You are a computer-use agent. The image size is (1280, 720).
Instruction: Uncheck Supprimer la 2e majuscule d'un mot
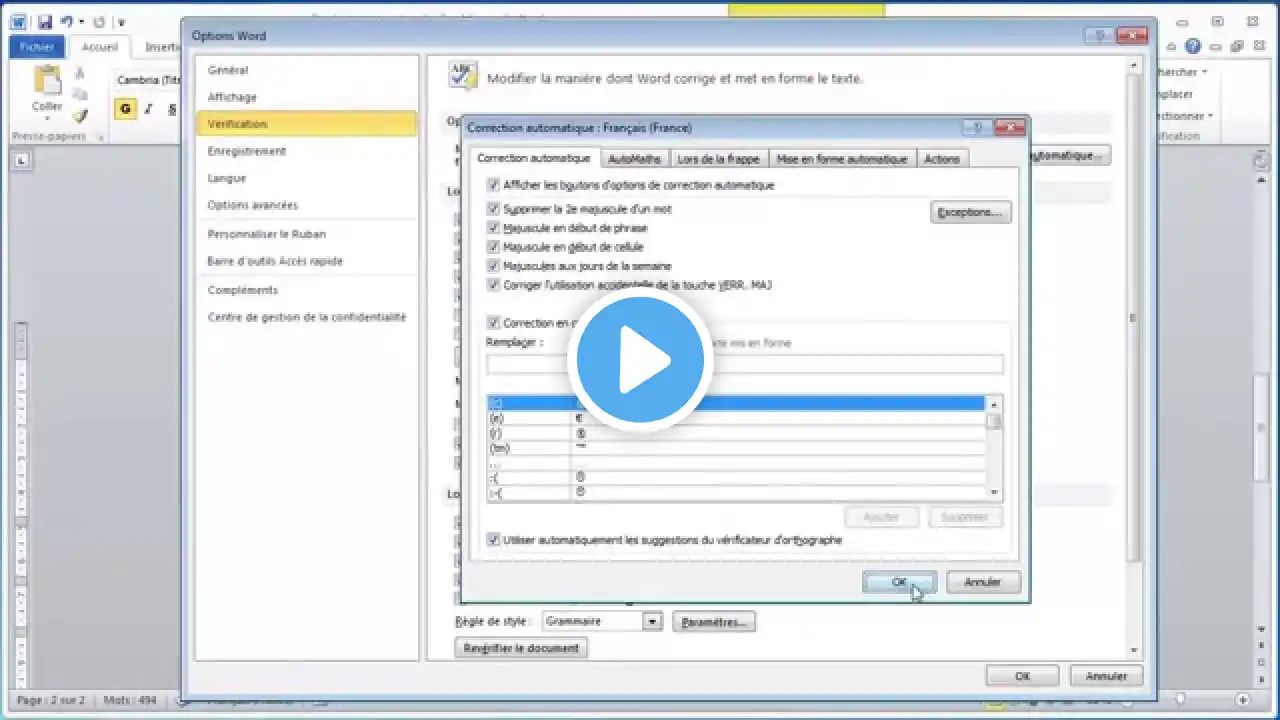[x=493, y=209]
